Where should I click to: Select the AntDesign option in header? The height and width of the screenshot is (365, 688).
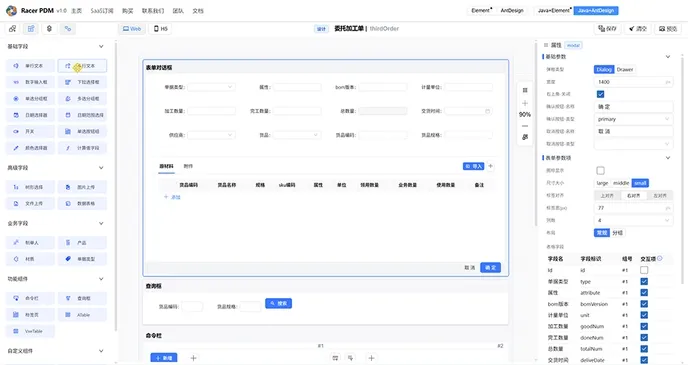(512, 11)
